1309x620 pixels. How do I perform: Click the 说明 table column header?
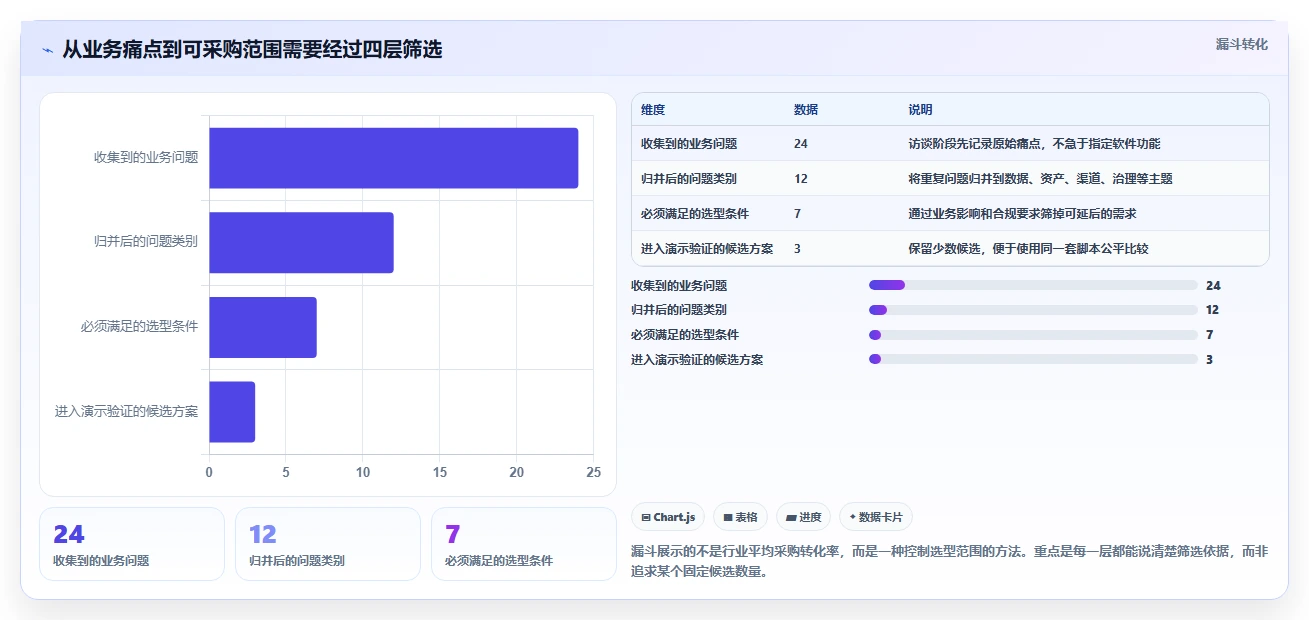tap(920, 110)
